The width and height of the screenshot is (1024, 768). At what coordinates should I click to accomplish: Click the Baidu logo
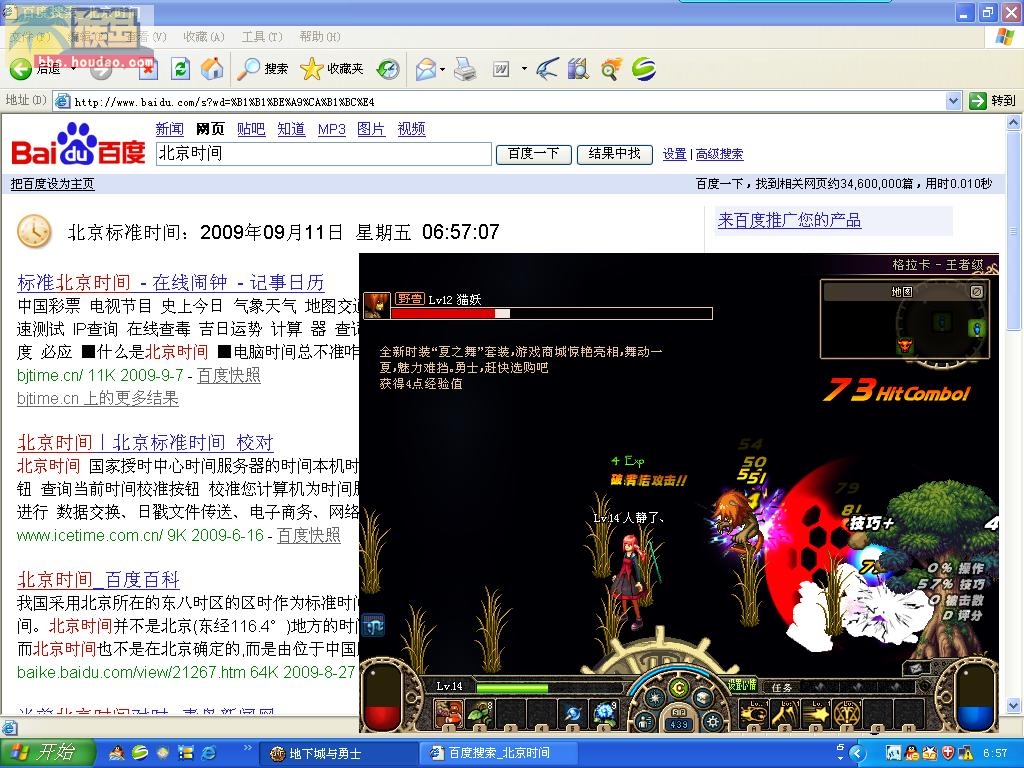pos(78,145)
